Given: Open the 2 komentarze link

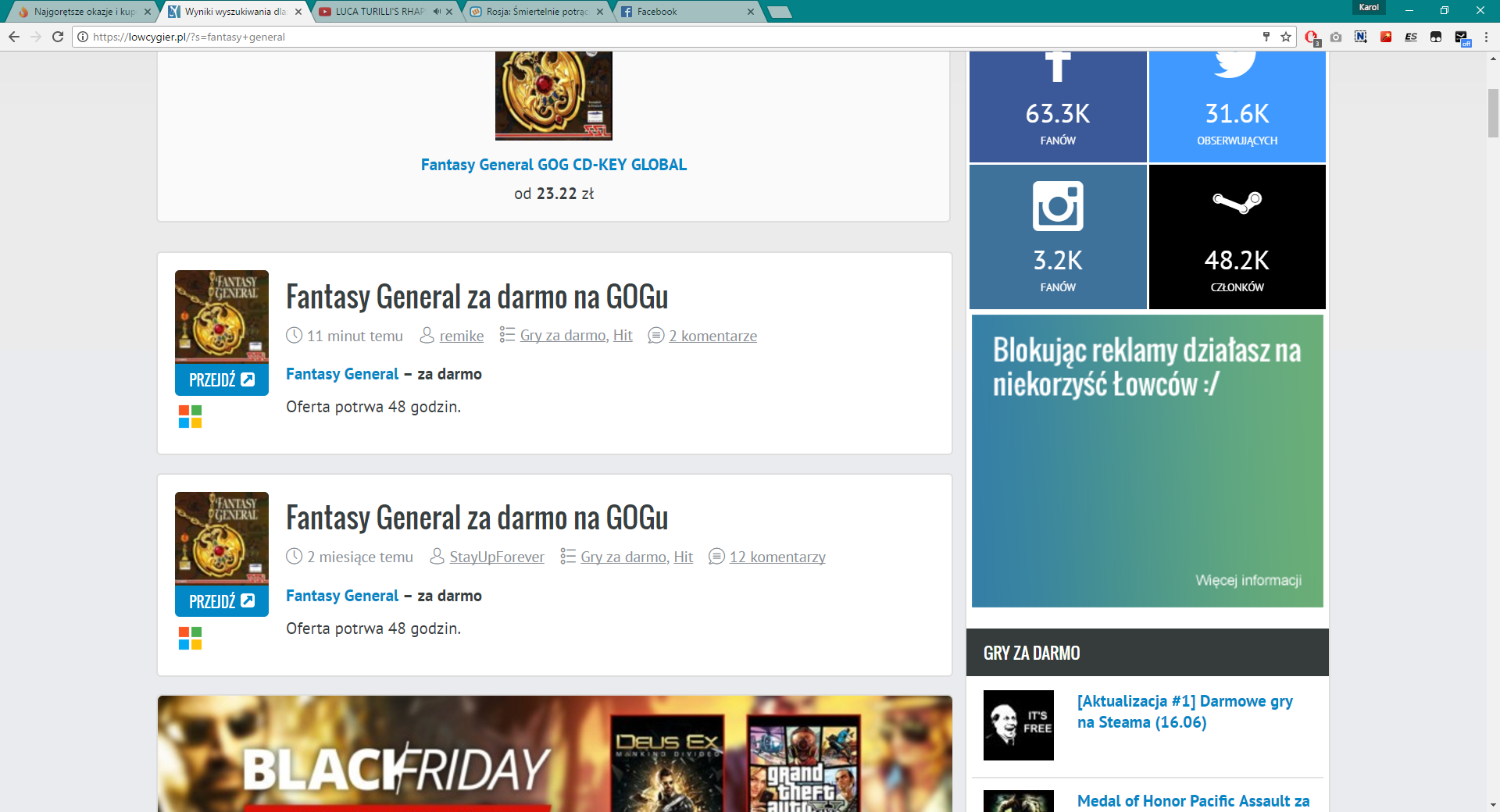Looking at the screenshot, I should pos(712,336).
